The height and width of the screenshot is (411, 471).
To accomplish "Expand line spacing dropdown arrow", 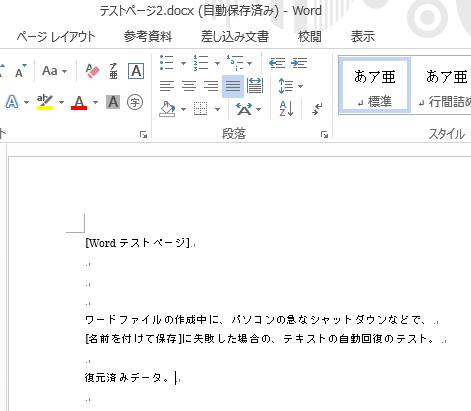I will (300, 86).
